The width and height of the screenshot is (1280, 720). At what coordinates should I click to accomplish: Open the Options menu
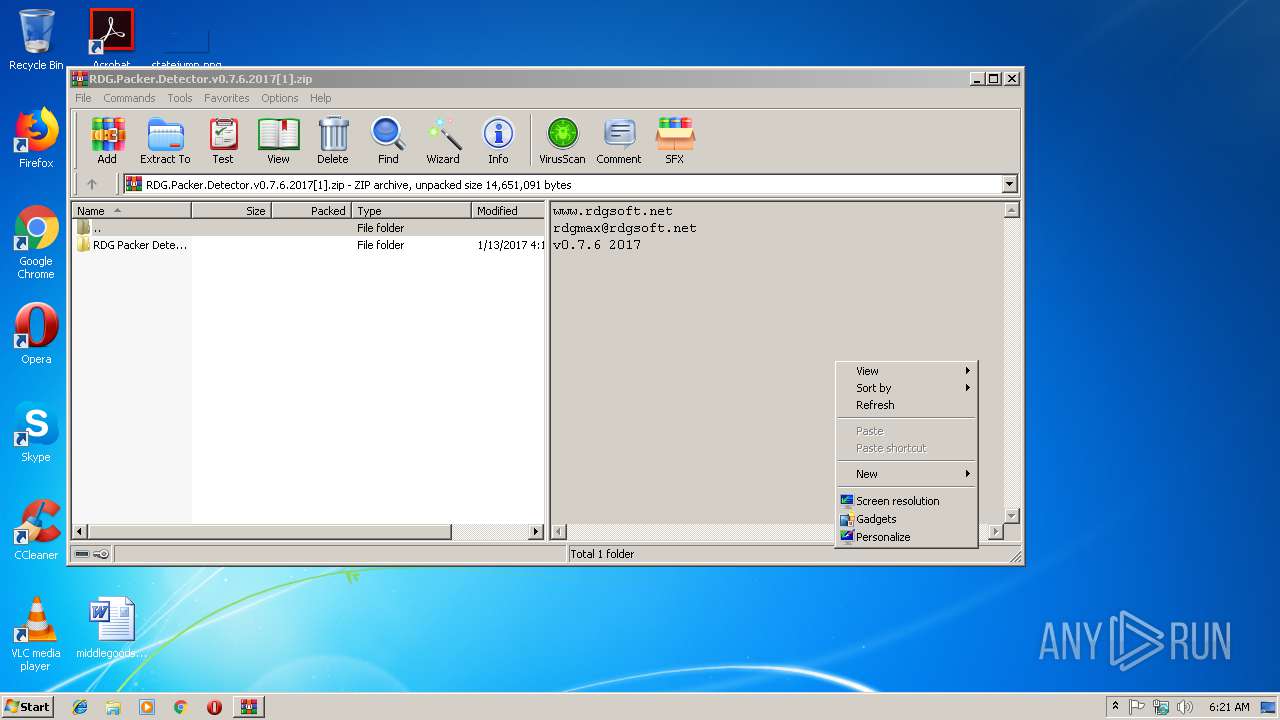pyautogui.click(x=280, y=98)
